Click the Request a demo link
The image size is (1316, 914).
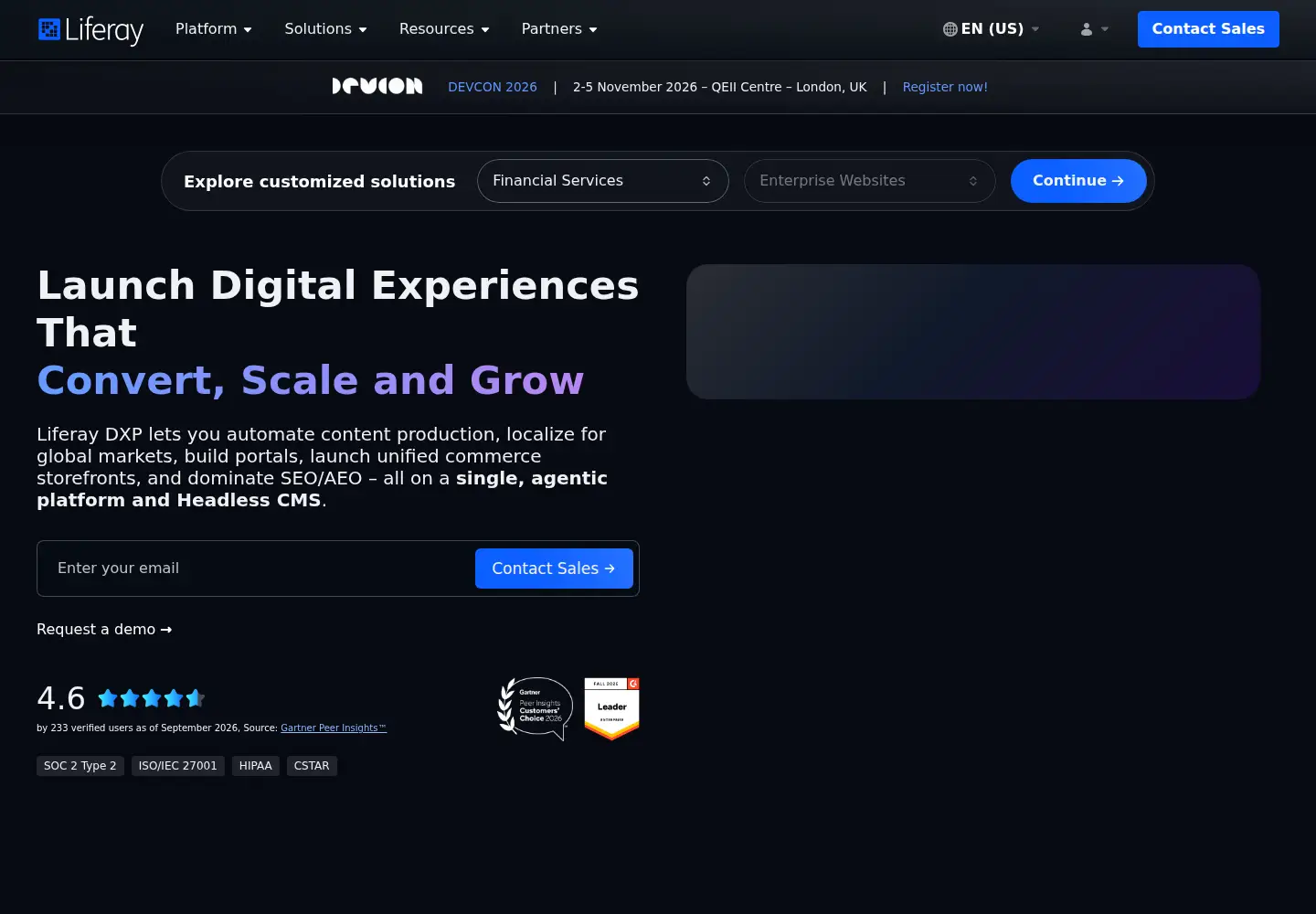pyautogui.click(x=104, y=629)
